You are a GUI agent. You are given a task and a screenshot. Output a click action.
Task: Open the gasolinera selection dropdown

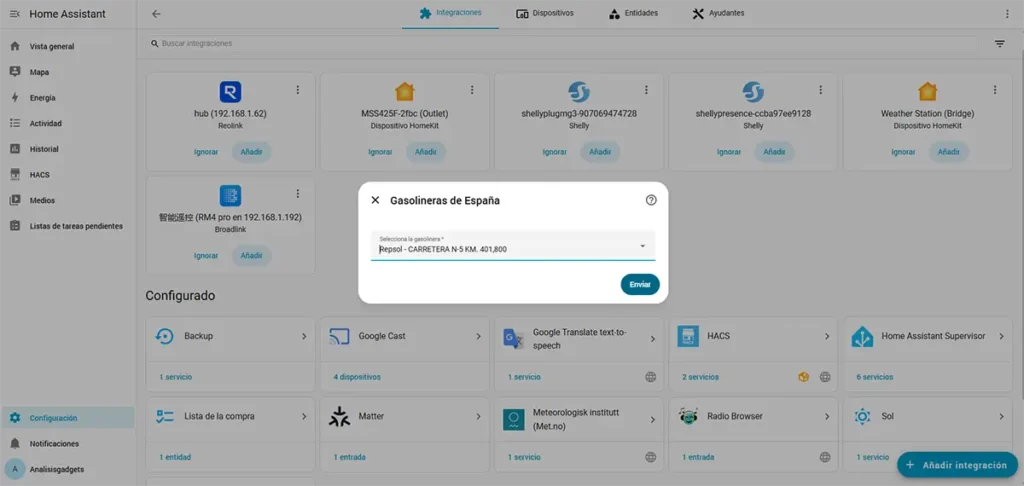click(513, 246)
